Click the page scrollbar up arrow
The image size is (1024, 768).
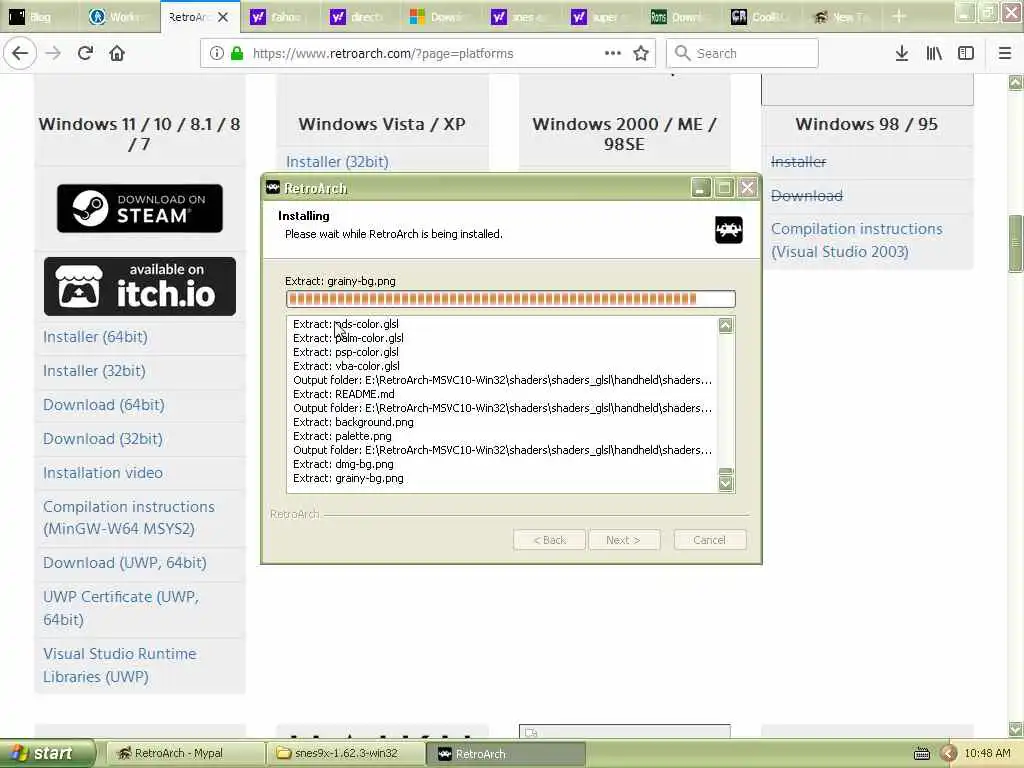[x=1016, y=83]
